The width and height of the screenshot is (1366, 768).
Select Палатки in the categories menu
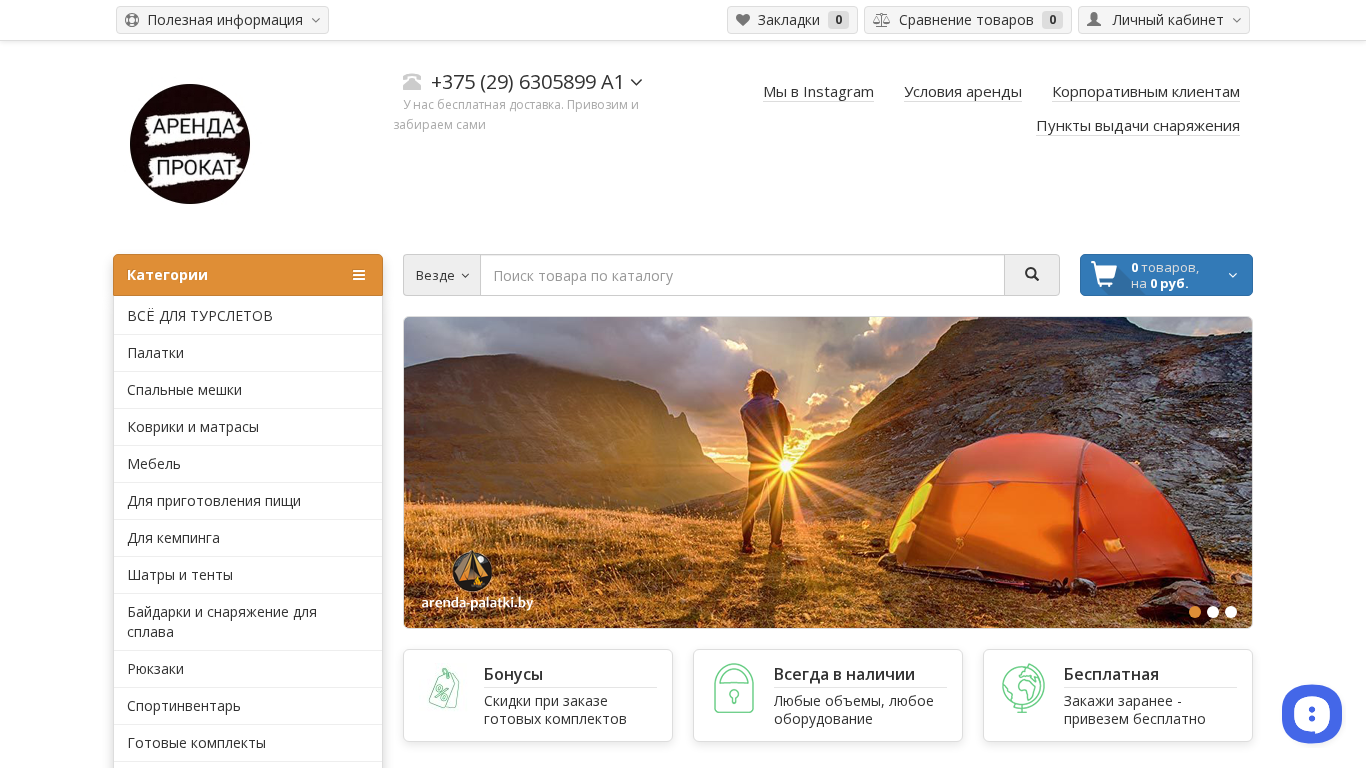(x=155, y=353)
